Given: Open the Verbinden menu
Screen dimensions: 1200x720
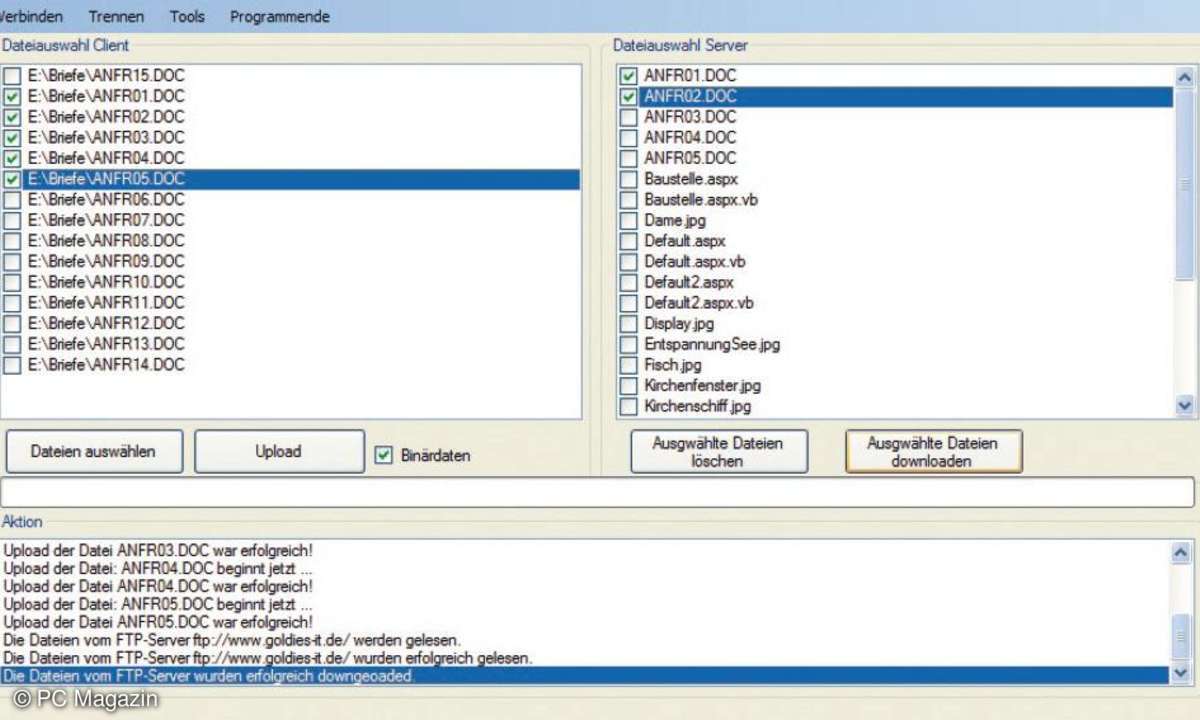Looking at the screenshot, I should click(x=32, y=17).
